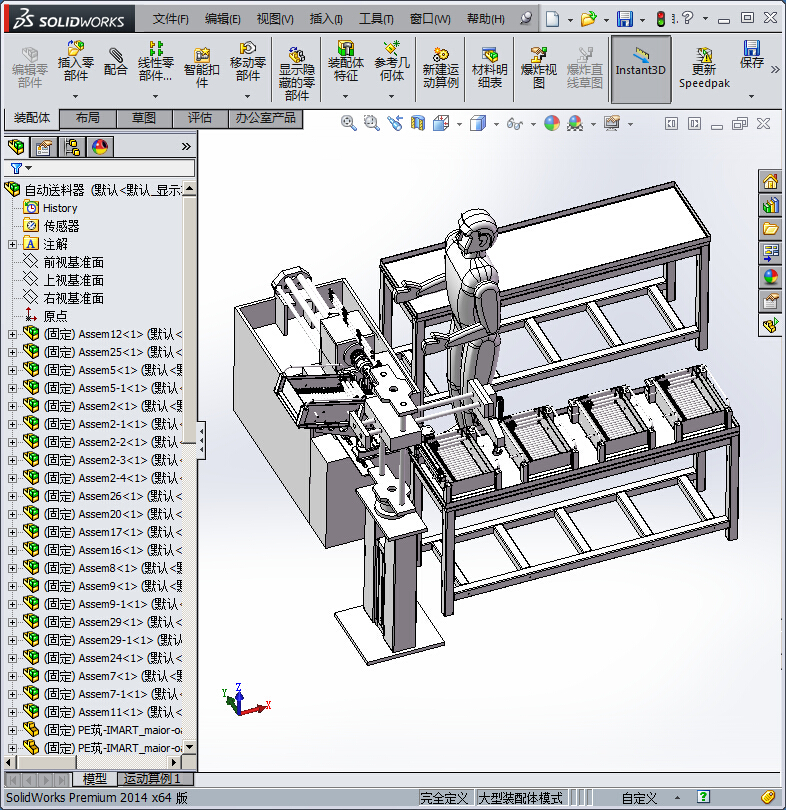Open PropertyManager tab icon
The image size is (786, 810).
pos(44,147)
